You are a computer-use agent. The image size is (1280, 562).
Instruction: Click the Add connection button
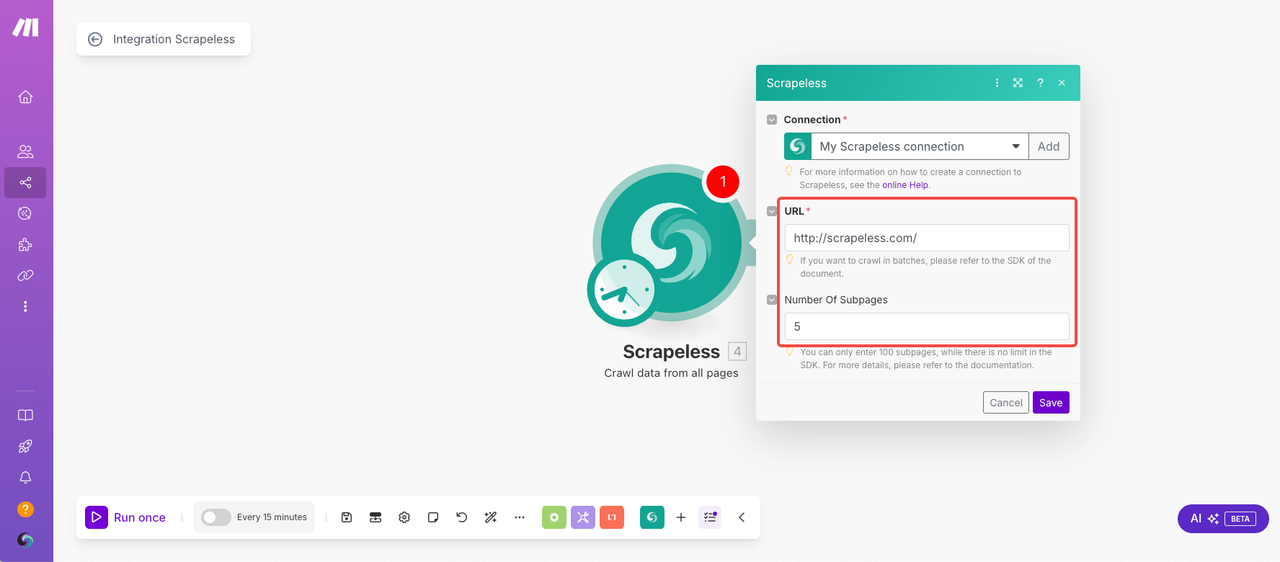pyautogui.click(x=1048, y=146)
